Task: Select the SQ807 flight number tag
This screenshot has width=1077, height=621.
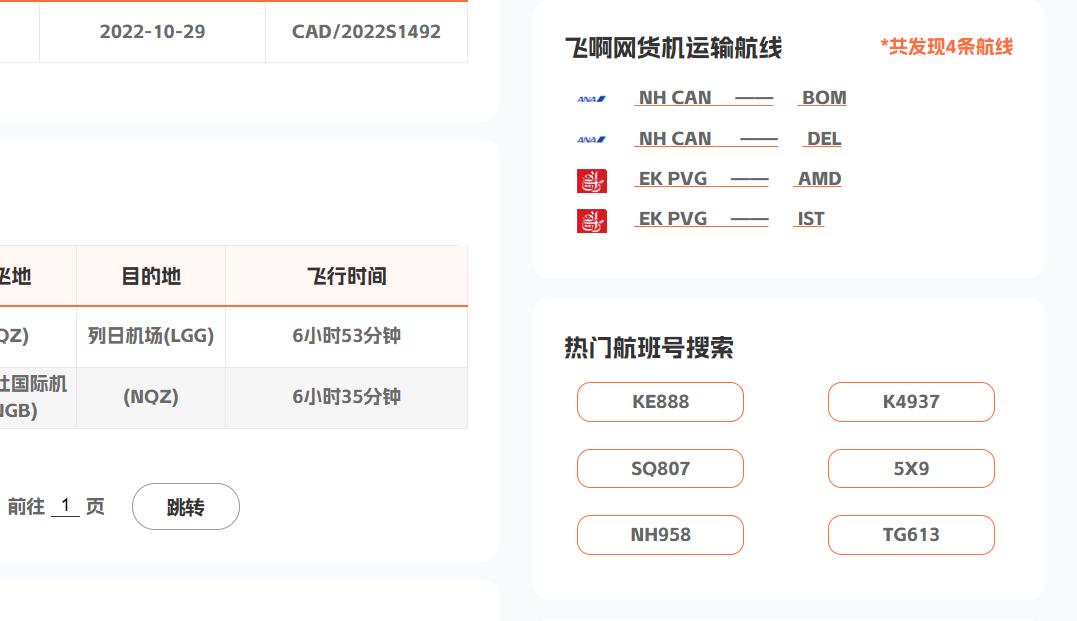Action: [660, 468]
